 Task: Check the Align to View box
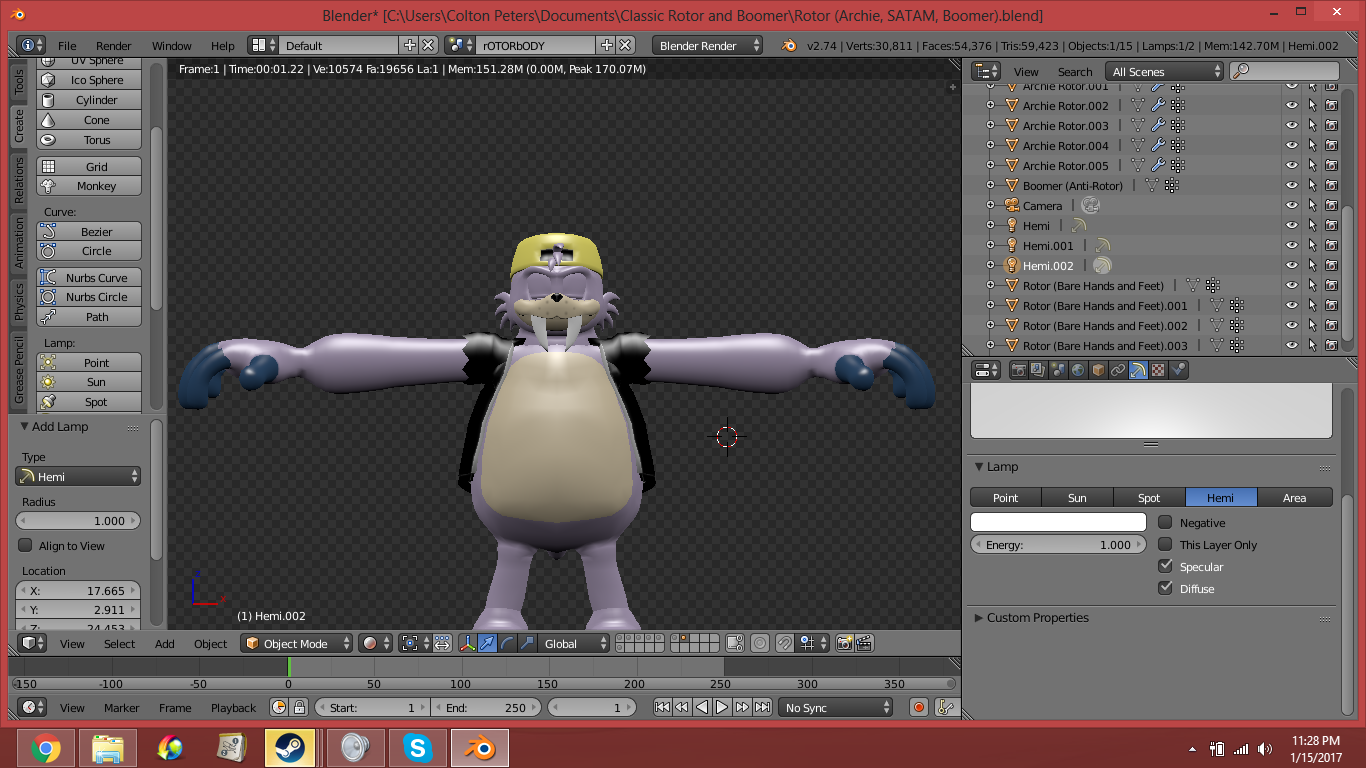pos(26,545)
